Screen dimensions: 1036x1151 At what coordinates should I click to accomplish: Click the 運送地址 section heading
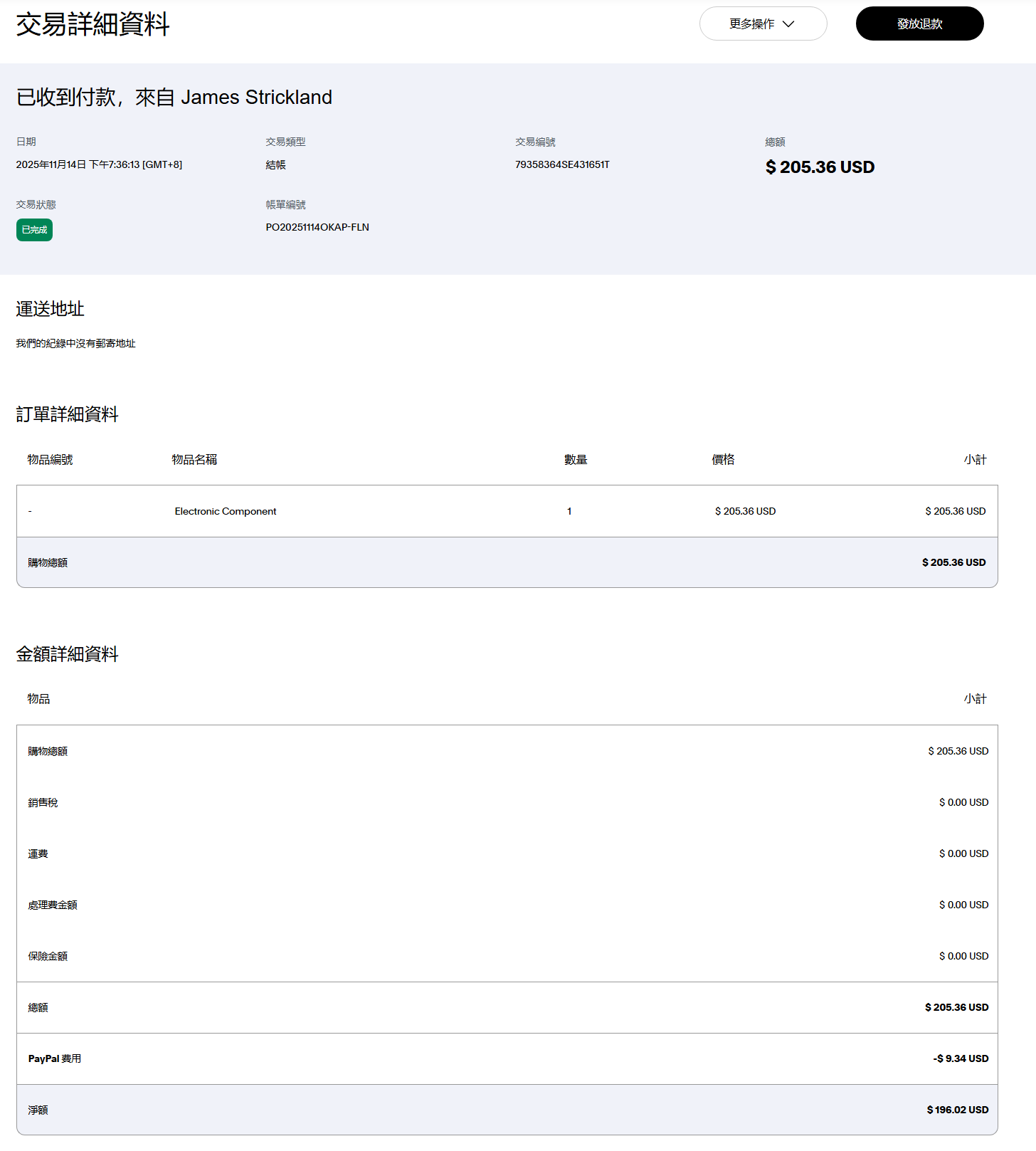[50, 309]
